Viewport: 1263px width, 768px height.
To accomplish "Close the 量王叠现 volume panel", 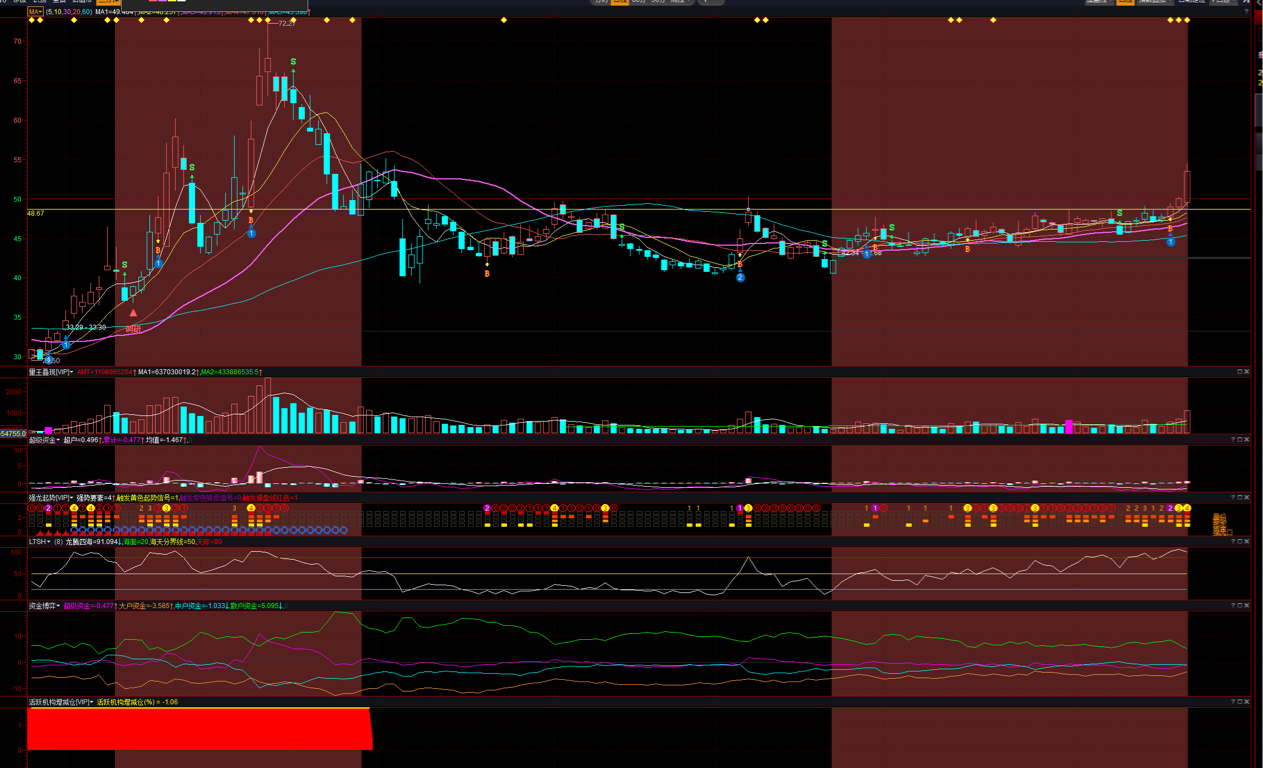I will pyautogui.click(x=1247, y=372).
